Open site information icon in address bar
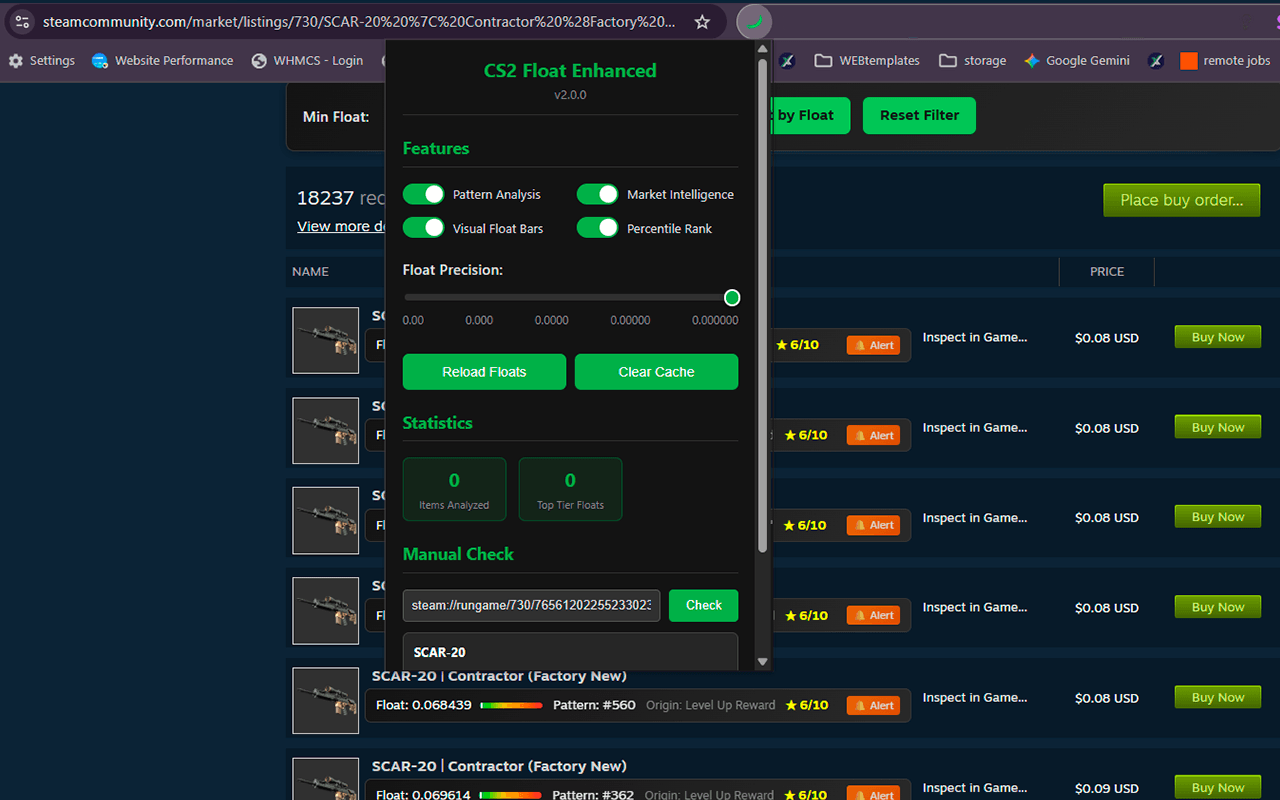 22,22
